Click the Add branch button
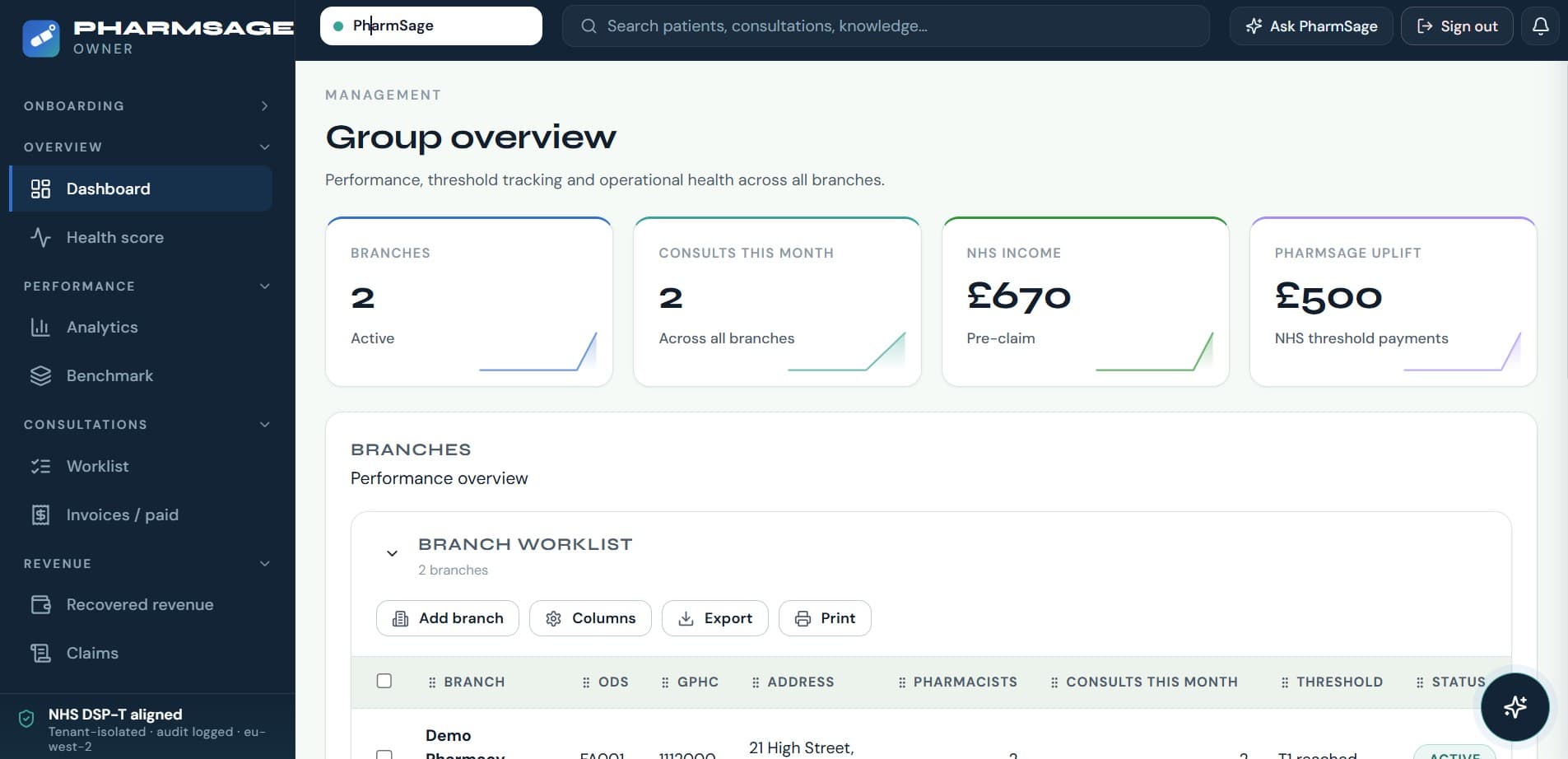 click(x=448, y=618)
